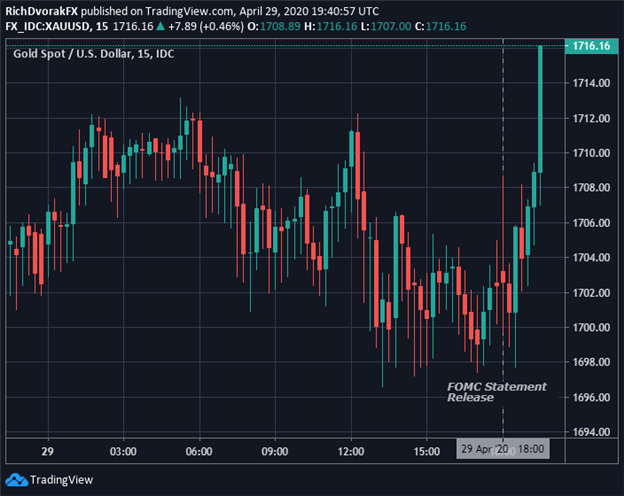Select the 1694.00 price axis label

pos(591,432)
